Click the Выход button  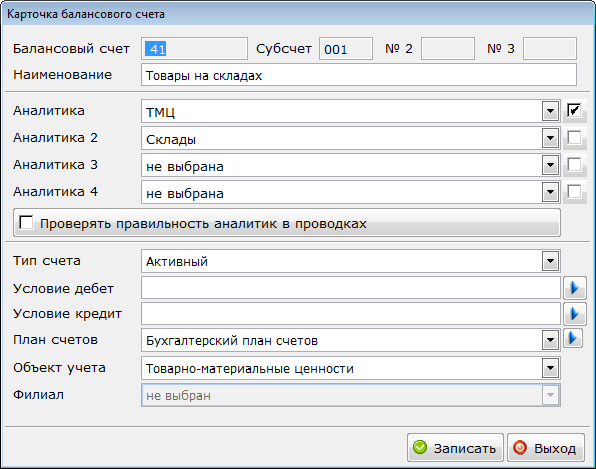(546, 448)
